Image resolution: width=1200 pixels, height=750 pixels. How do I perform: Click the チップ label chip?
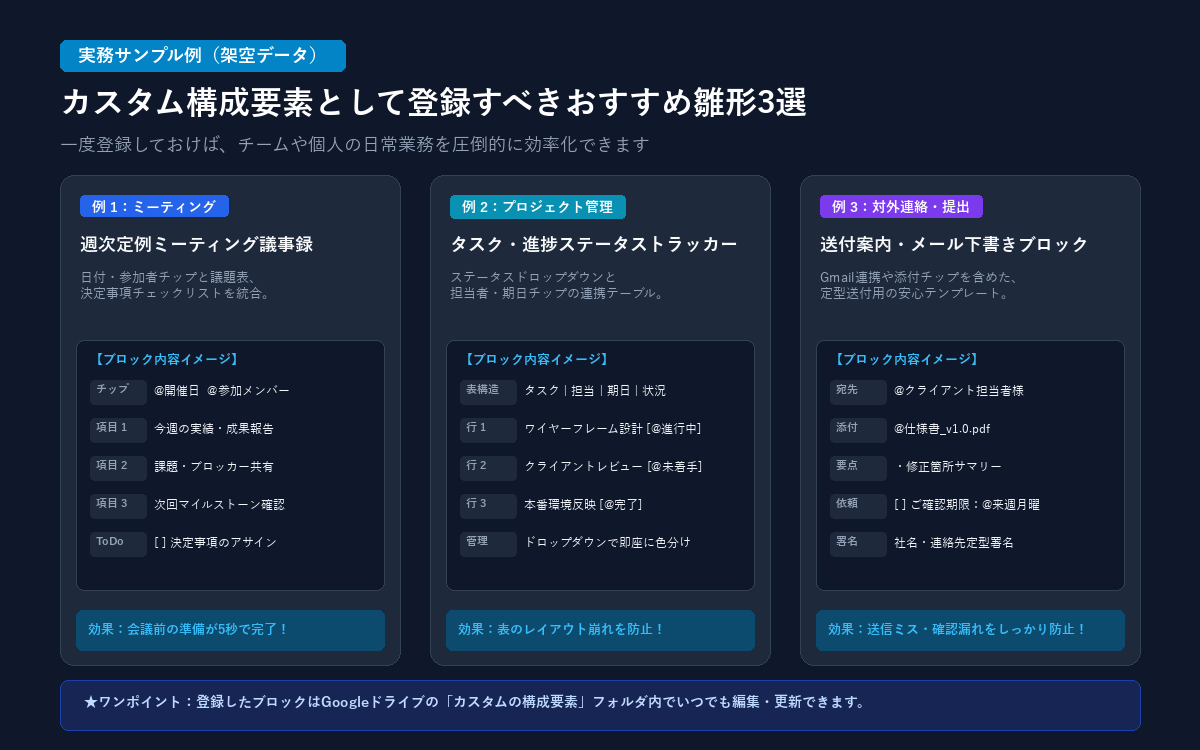coord(118,392)
